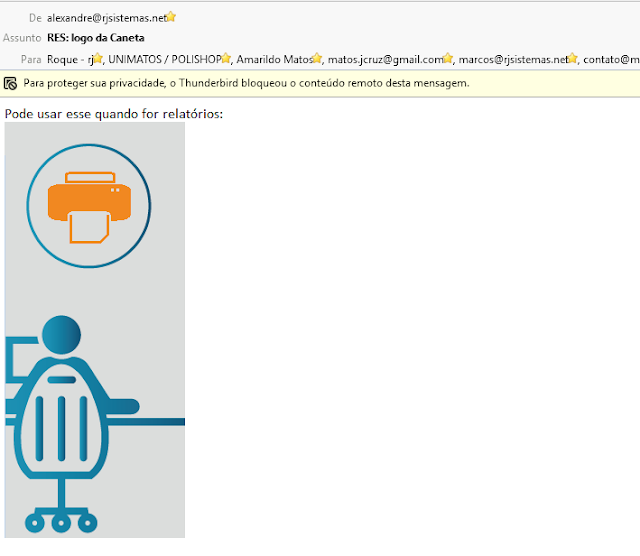Click the Para field label

point(31,60)
